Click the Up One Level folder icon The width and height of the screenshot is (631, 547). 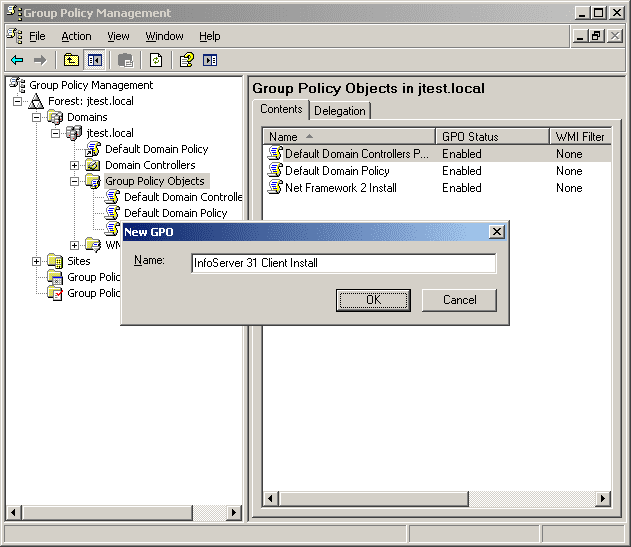[71, 60]
